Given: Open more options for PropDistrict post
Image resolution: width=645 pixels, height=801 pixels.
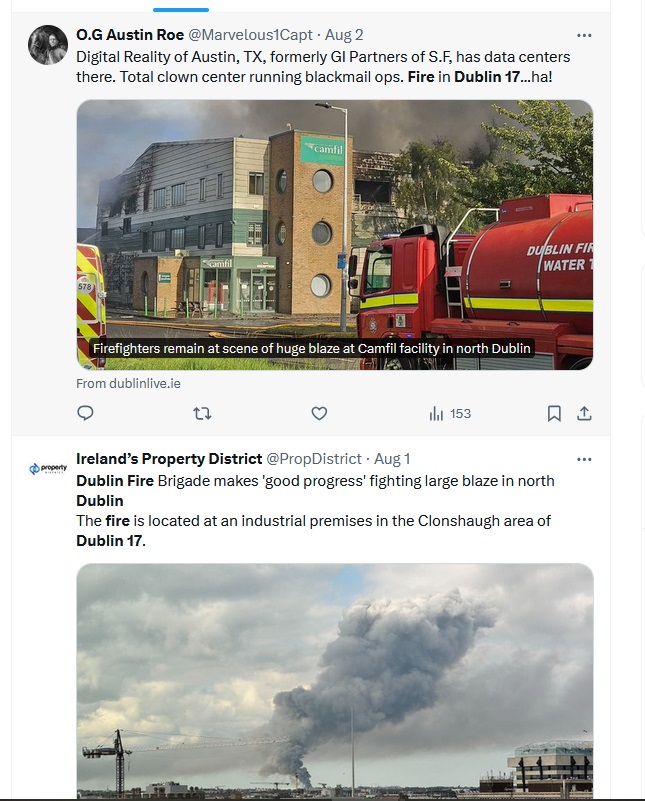Looking at the screenshot, I should (x=584, y=459).
